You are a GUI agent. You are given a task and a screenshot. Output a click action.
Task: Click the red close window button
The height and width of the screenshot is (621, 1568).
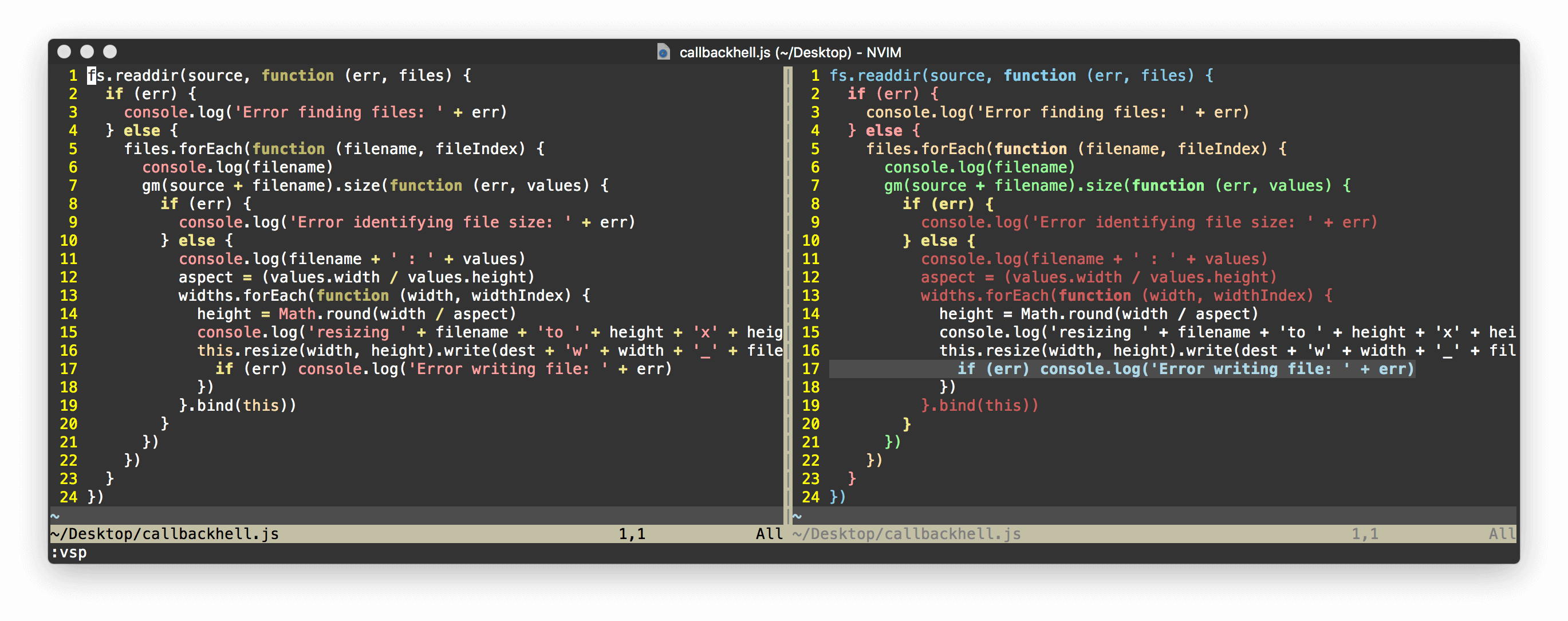64,52
